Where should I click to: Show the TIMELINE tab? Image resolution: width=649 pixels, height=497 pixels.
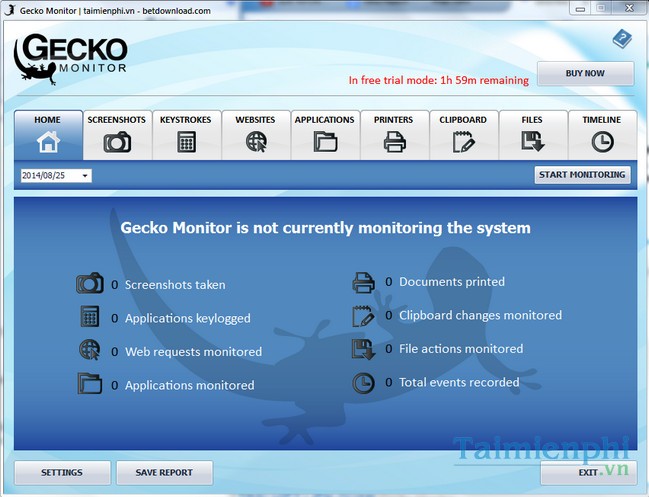click(602, 135)
